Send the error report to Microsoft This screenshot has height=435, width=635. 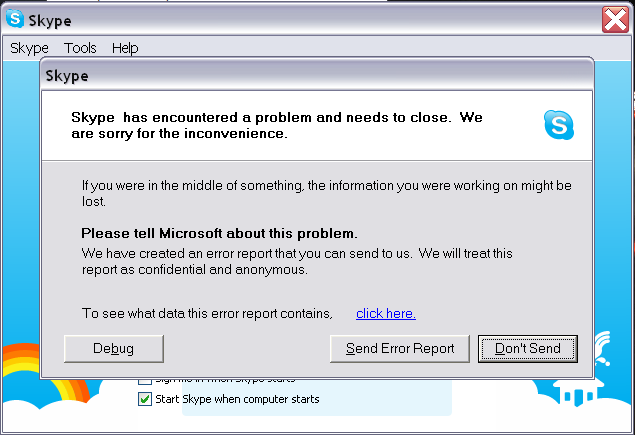click(400, 348)
